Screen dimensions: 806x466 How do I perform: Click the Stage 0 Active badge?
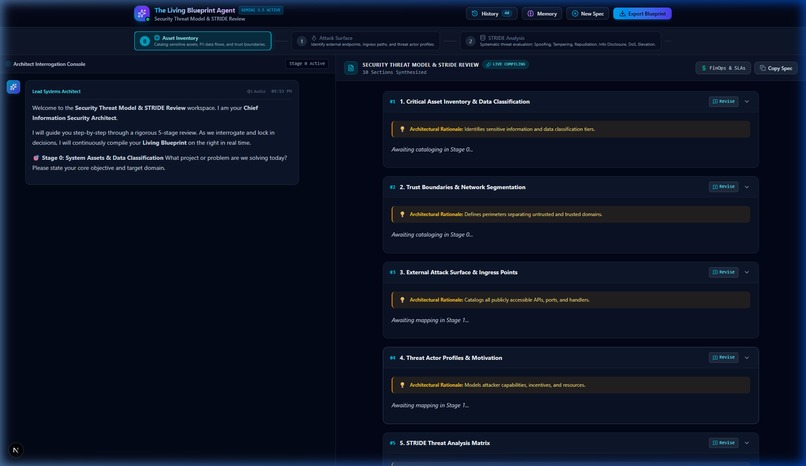point(307,64)
